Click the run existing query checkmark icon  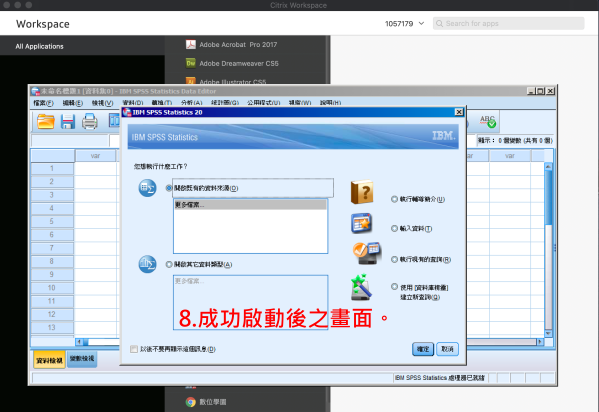click(x=366, y=253)
